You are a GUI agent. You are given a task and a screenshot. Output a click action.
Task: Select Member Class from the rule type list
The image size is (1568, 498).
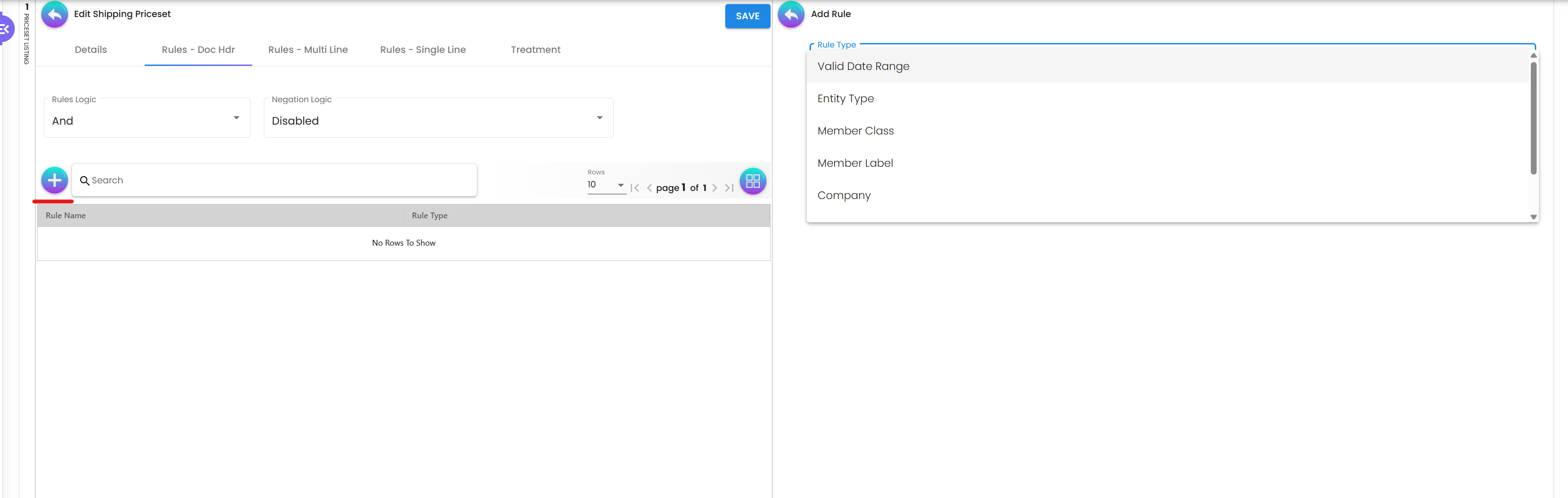coord(856,130)
